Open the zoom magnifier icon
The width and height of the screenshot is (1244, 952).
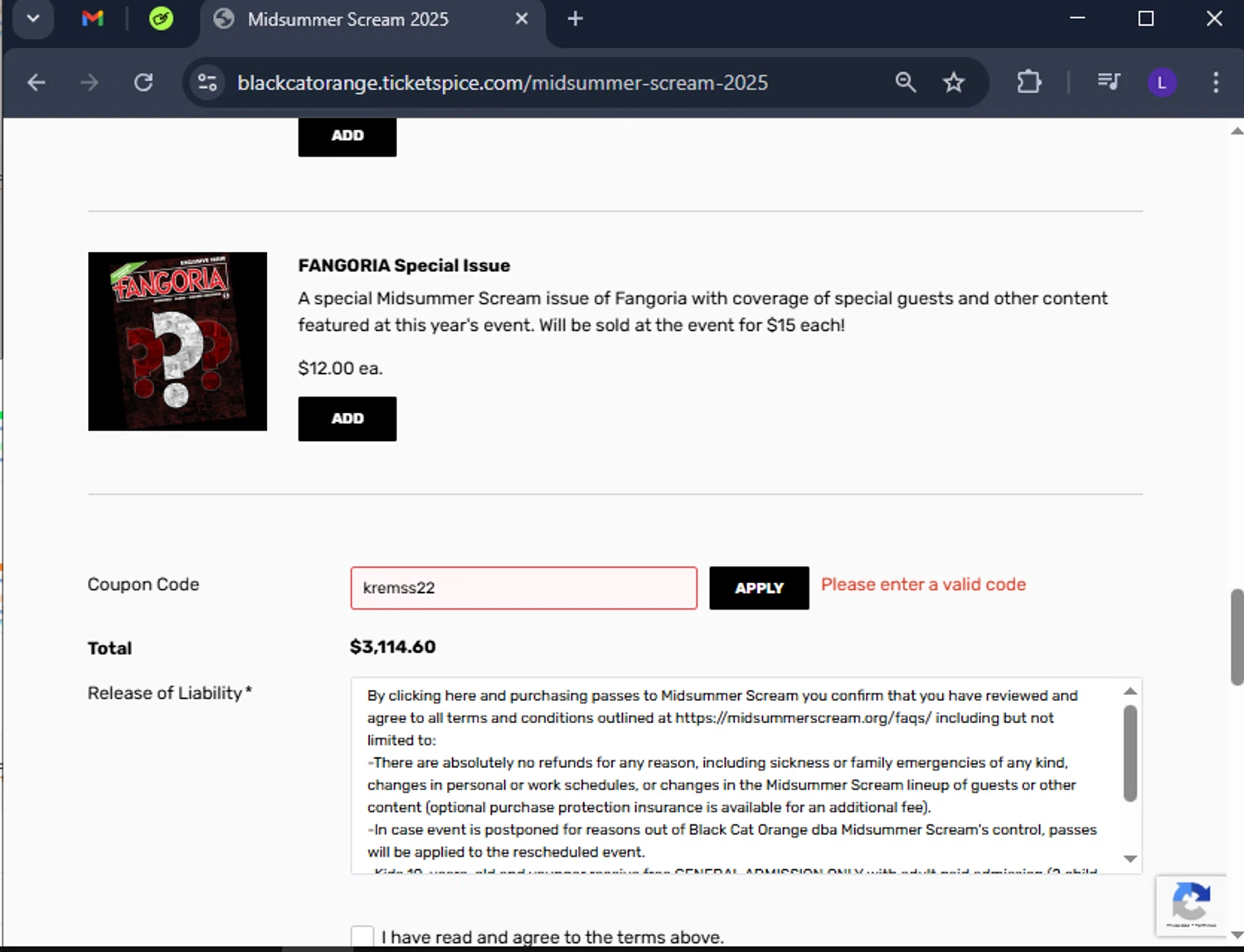click(906, 82)
